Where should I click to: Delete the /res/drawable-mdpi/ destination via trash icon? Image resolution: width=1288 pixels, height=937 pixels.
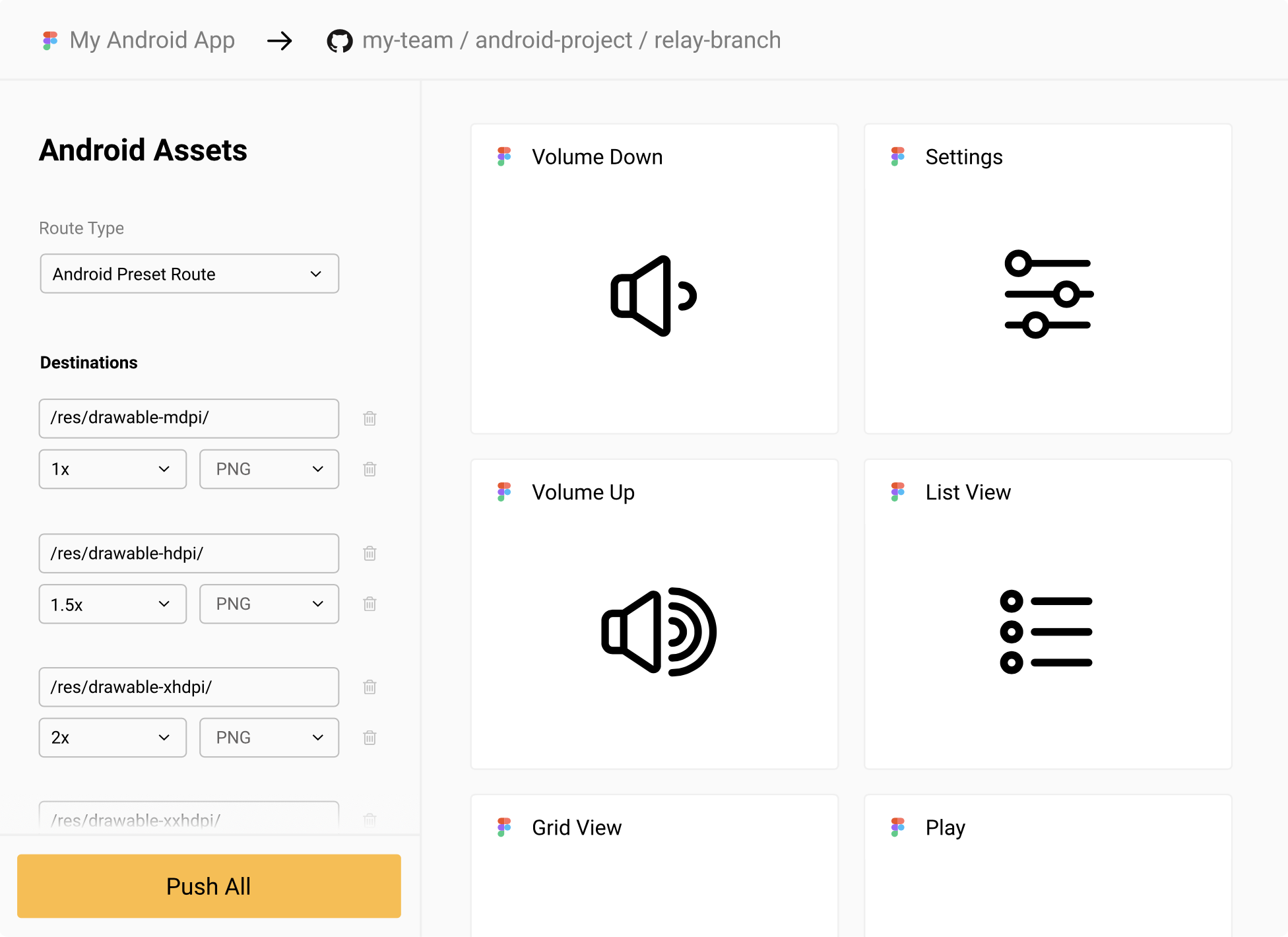tap(370, 418)
